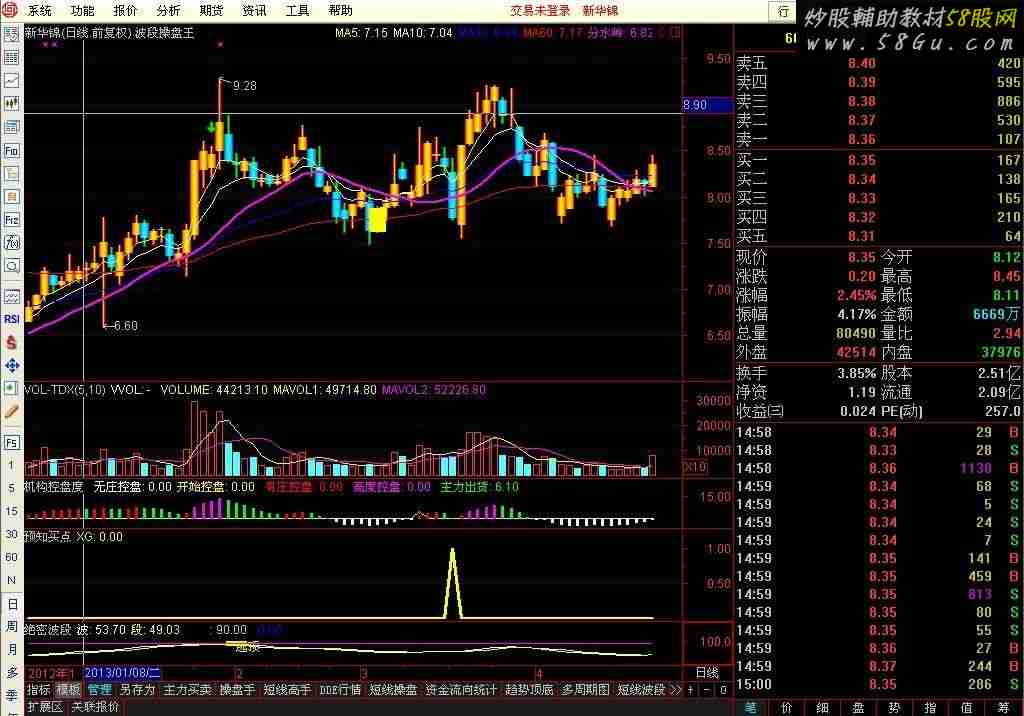This screenshot has width=1024, height=716.
Task: Select the pencil drawing tool icon
Action: [x=12, y=412]
